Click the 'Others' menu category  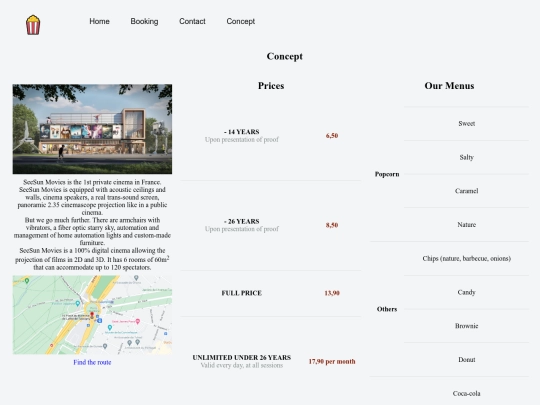[387, 309]
